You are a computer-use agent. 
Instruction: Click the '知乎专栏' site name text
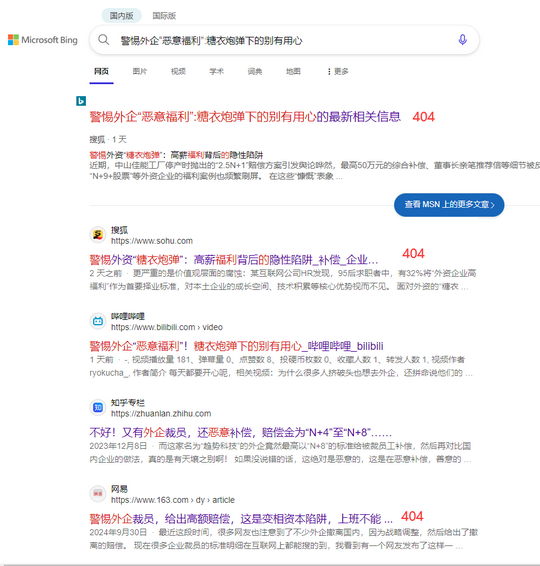click(x=127, y=402)
